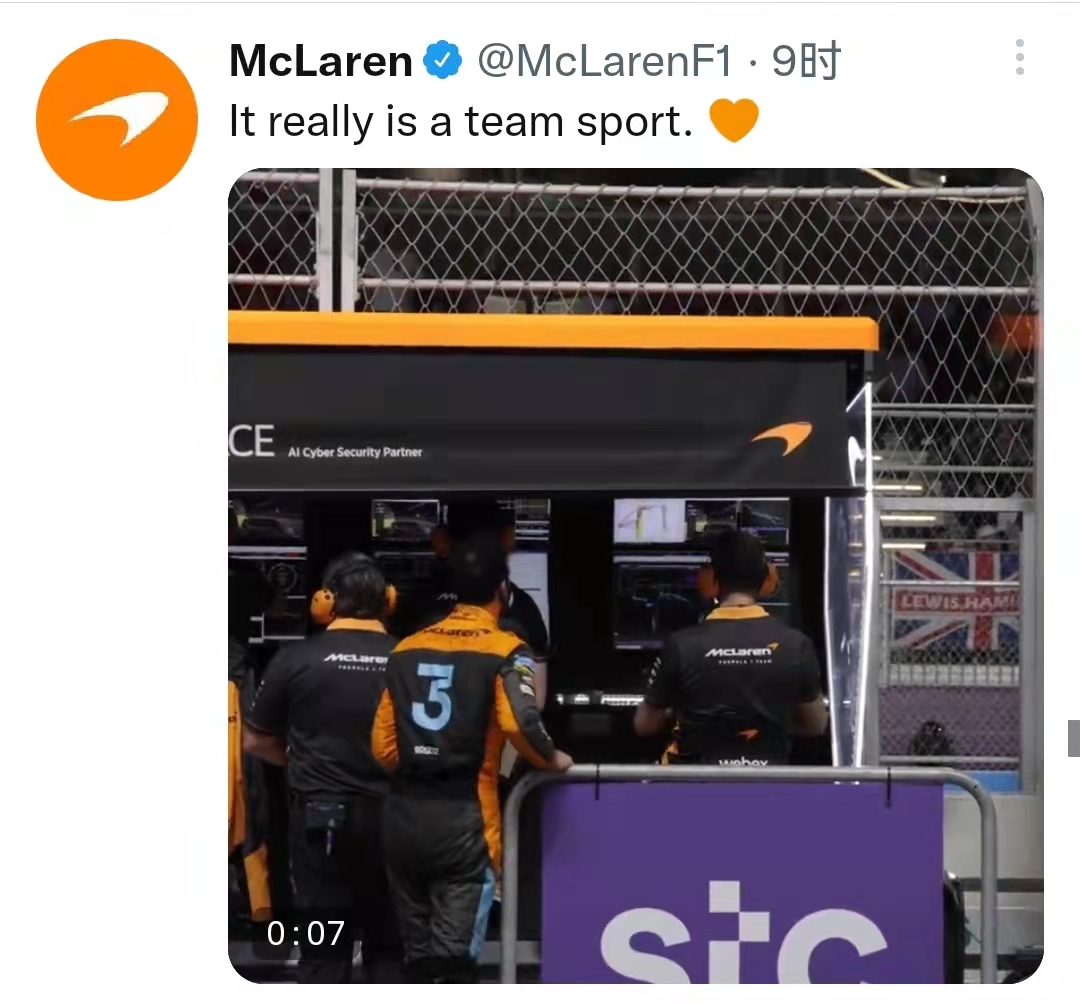This screenshot has height=1004, width=1080.
Task: Click the McLaren logo on the right crew member's shirt
Action: (x=740, y=651)
